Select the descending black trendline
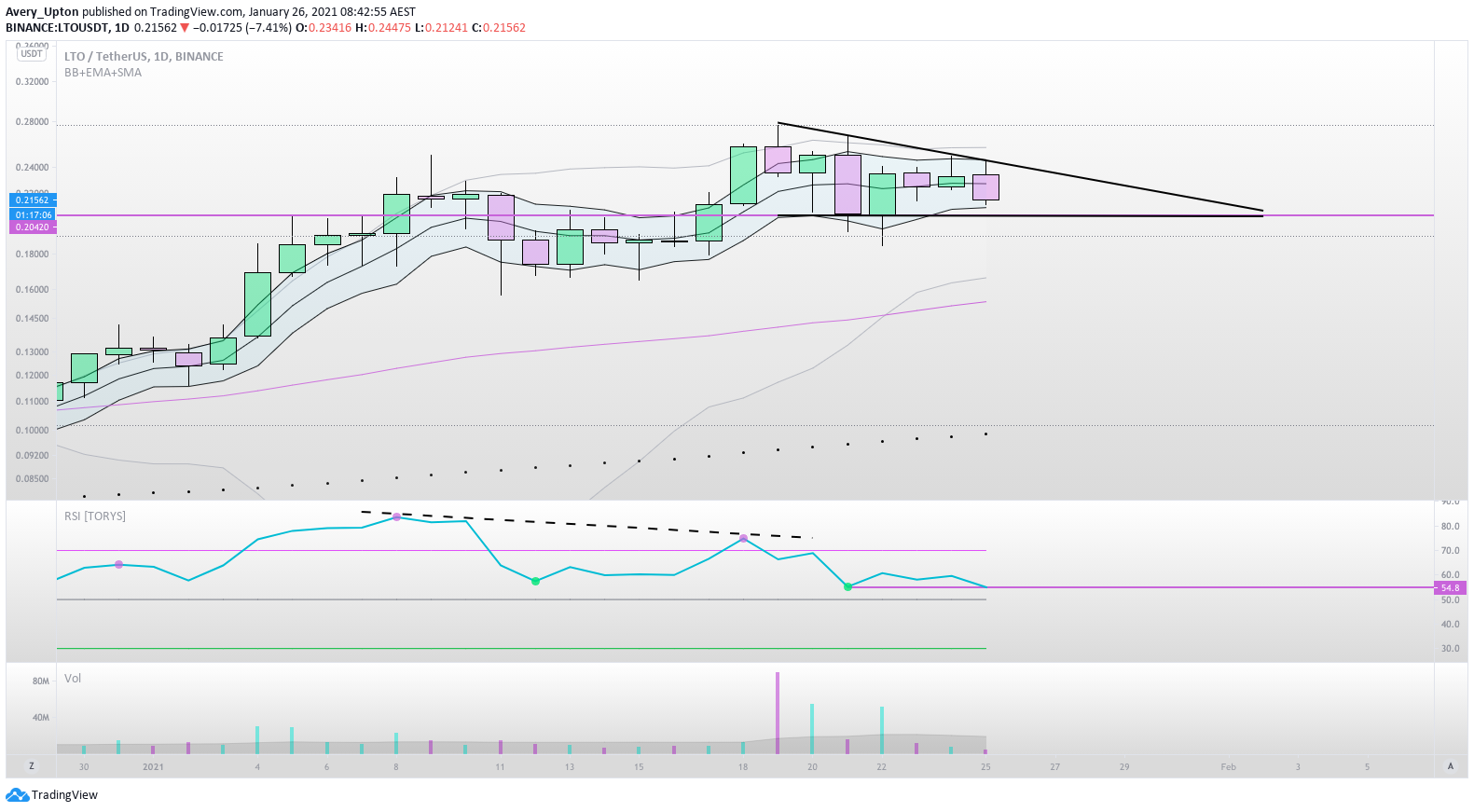Viewport: 1474px width, 812px height. click(1020, 167)
